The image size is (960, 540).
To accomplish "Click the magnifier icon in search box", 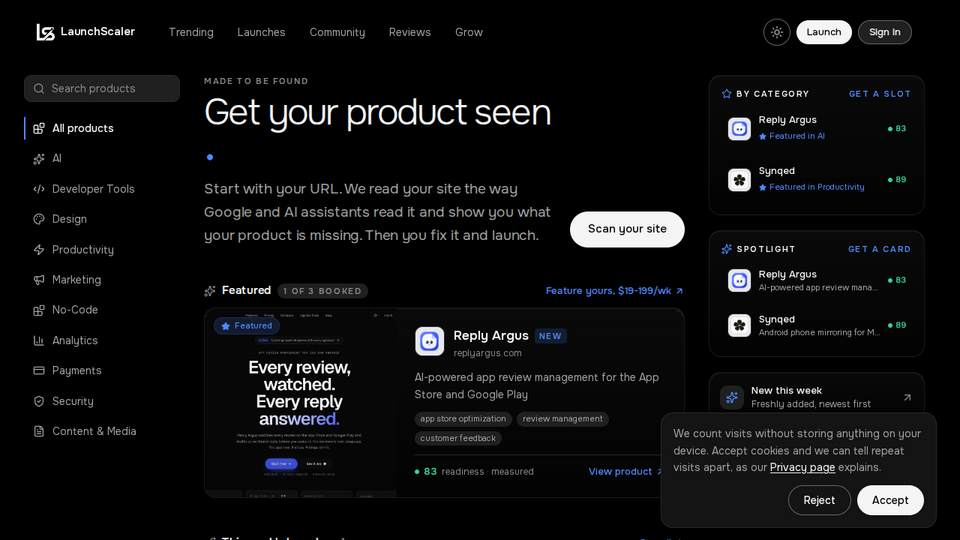I will [39, 89].
